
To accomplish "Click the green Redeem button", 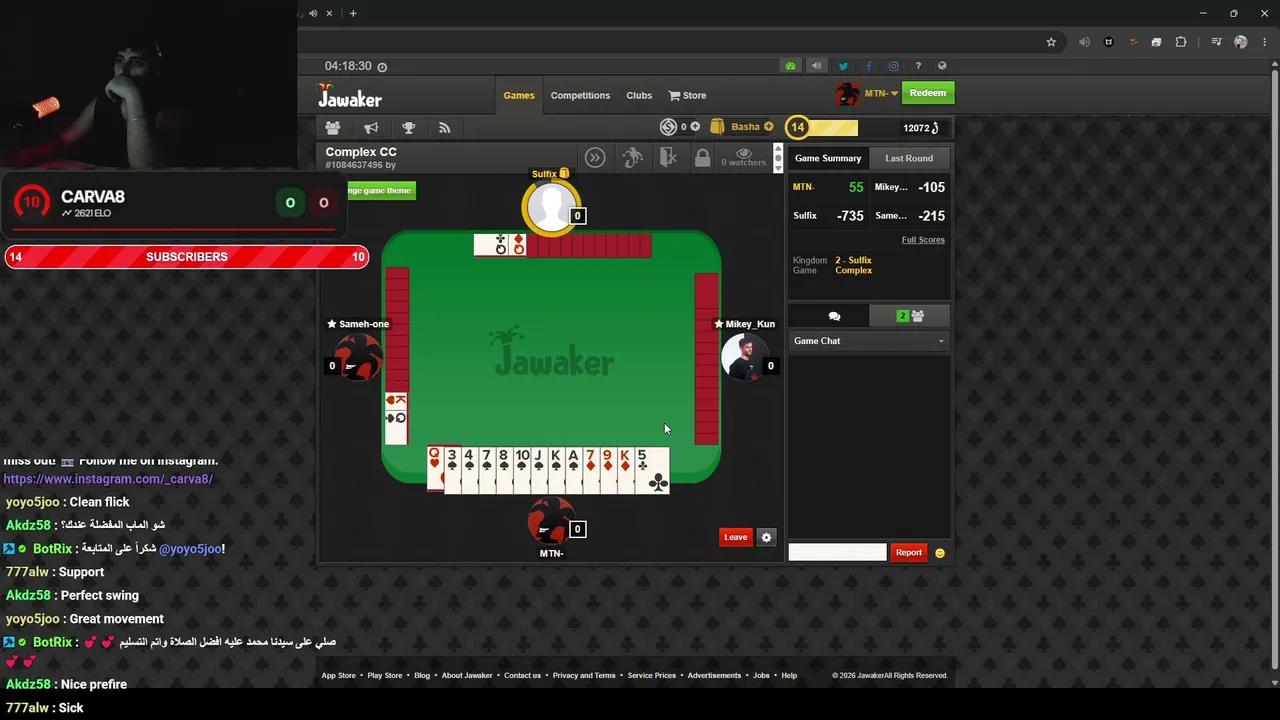I will 927,93.
